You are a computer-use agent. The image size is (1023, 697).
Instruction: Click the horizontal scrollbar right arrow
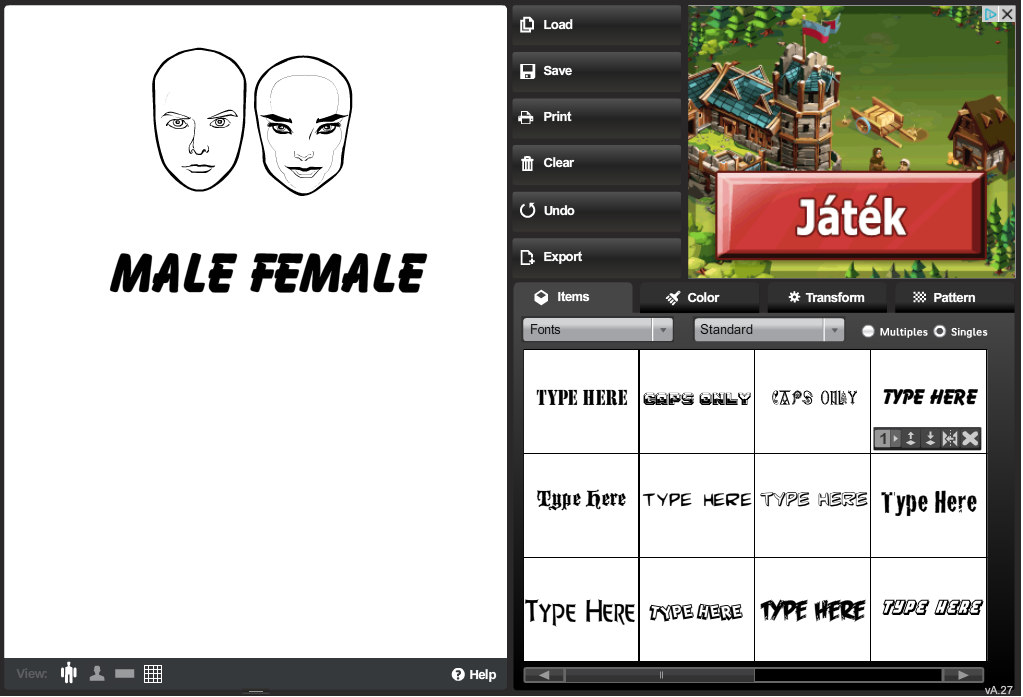point(963,675)
